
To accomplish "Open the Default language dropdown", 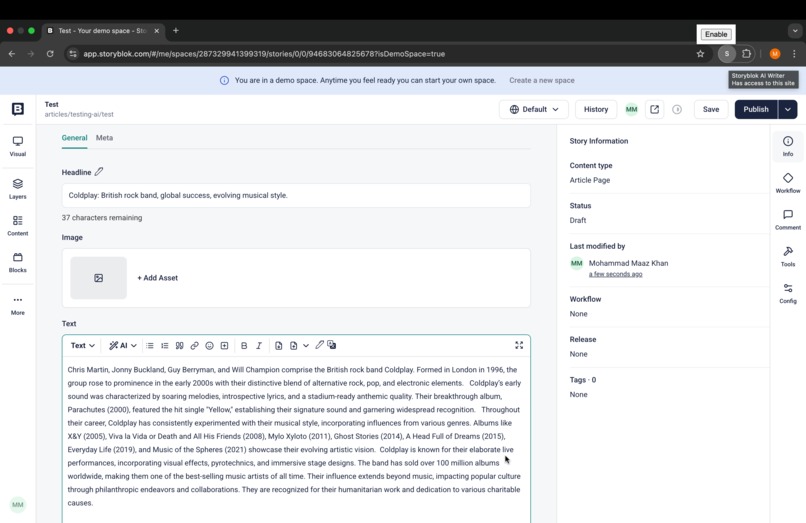I will pyautogui.click(x=534, y=109).
